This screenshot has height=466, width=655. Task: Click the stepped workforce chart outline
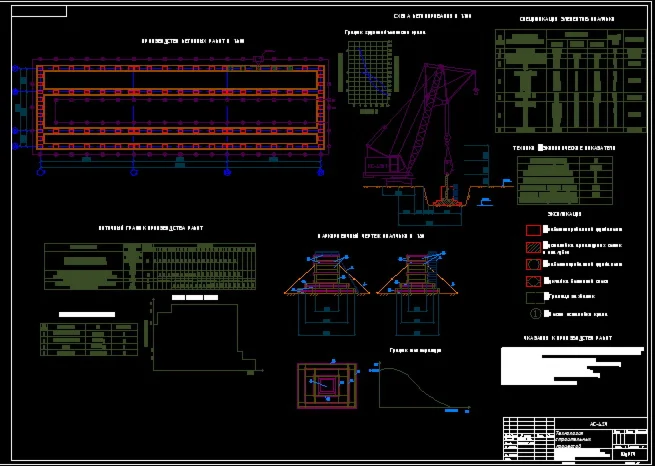point(205,337)
